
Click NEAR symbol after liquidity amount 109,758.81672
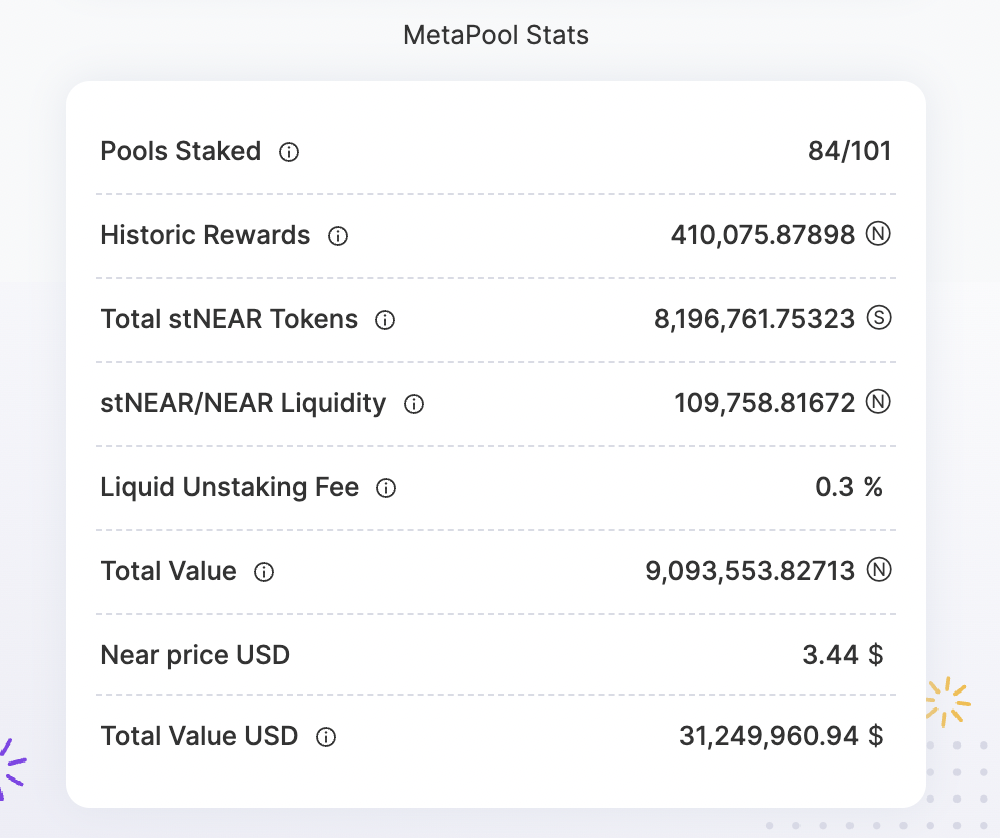[878, 402]
